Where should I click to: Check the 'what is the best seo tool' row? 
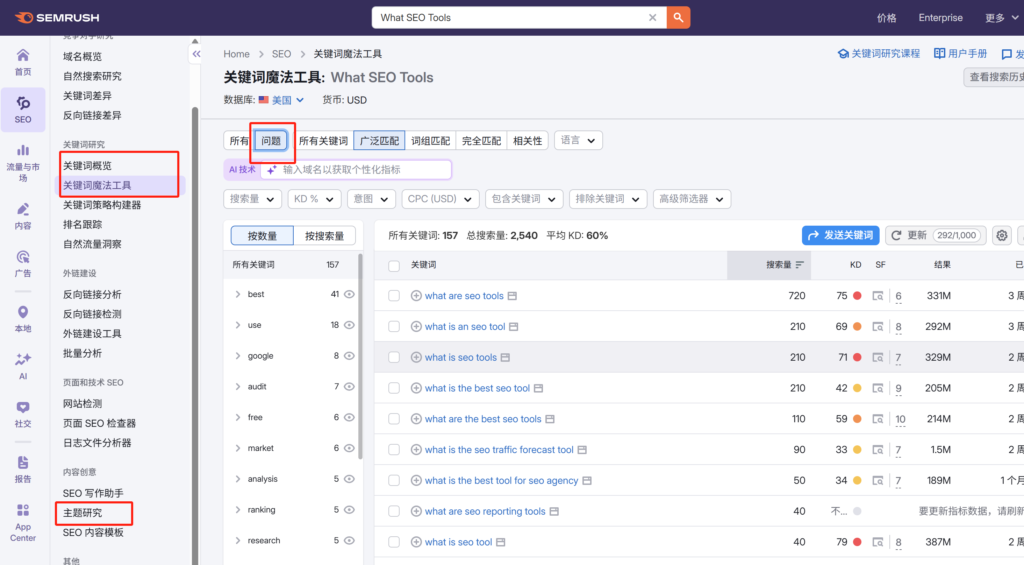coord(394,388)
